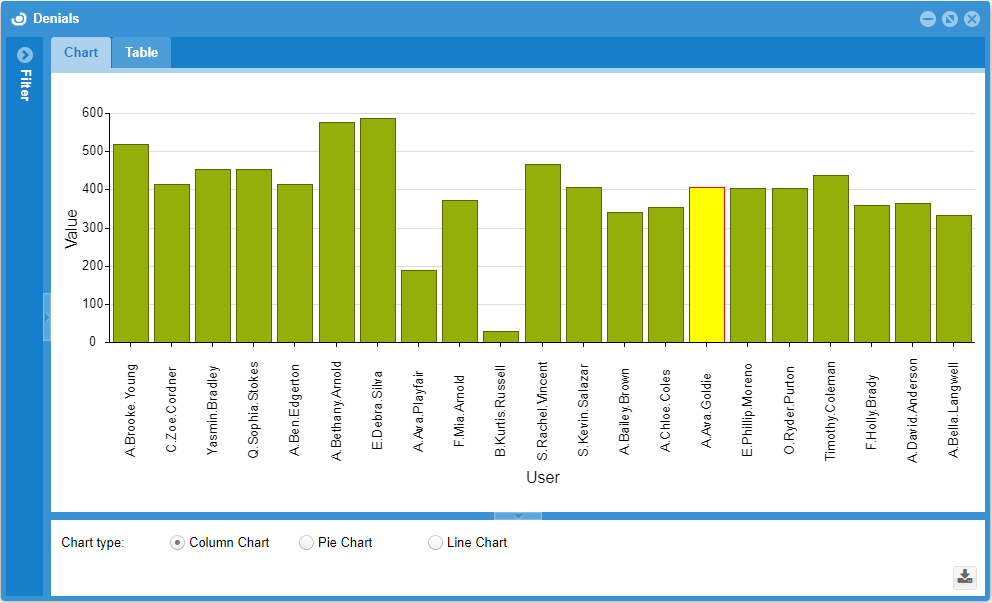This screenshot has height=603, width=992.
Task: Switch to the Table tab
Action: 141,53
